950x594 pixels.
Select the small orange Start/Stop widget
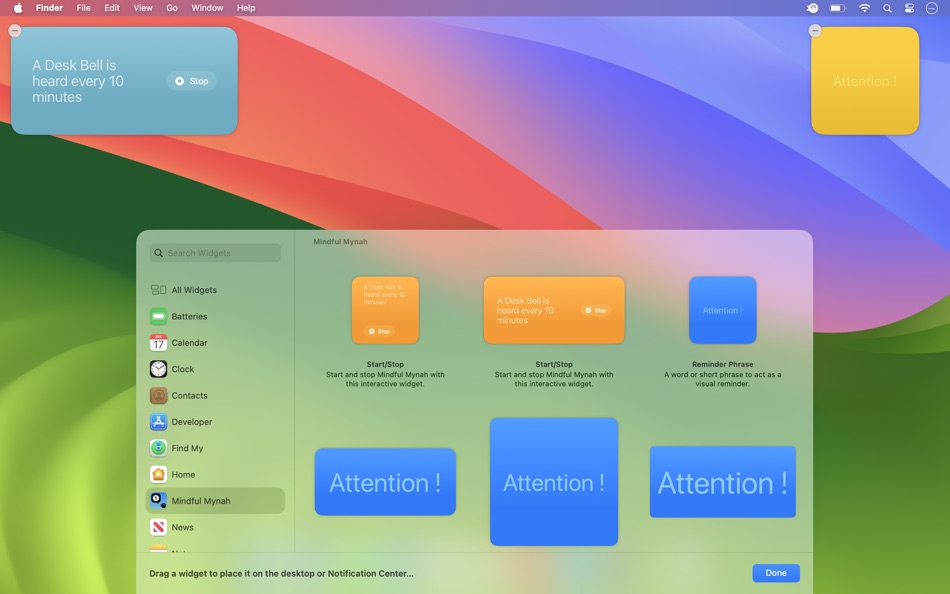point(385,310)
